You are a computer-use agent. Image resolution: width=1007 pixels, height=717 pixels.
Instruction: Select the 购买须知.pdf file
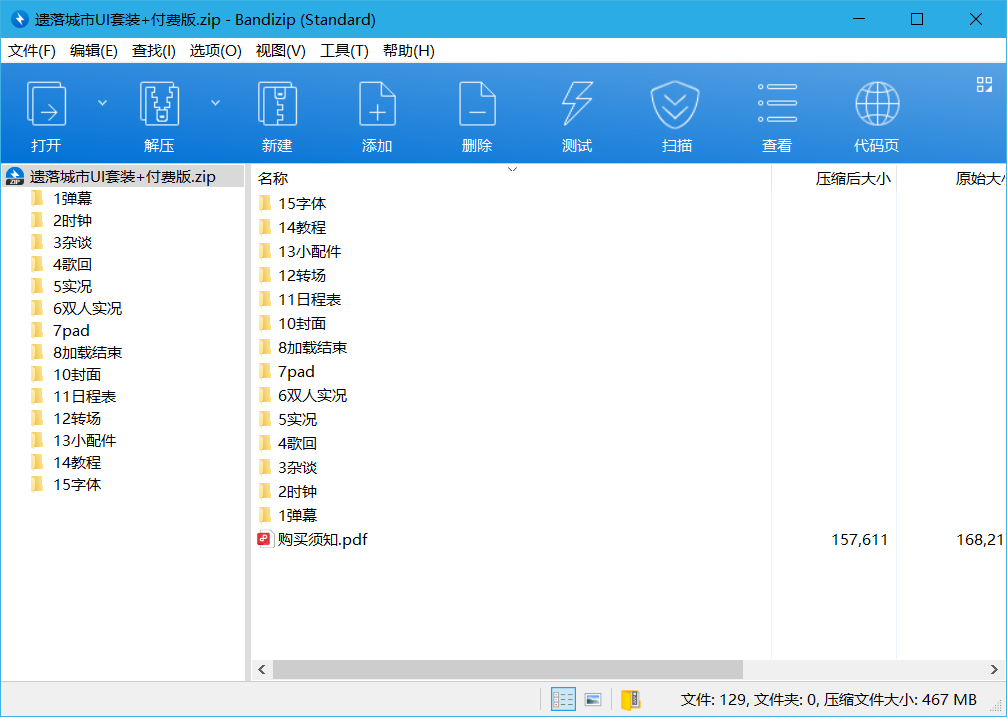pos(322,539)
